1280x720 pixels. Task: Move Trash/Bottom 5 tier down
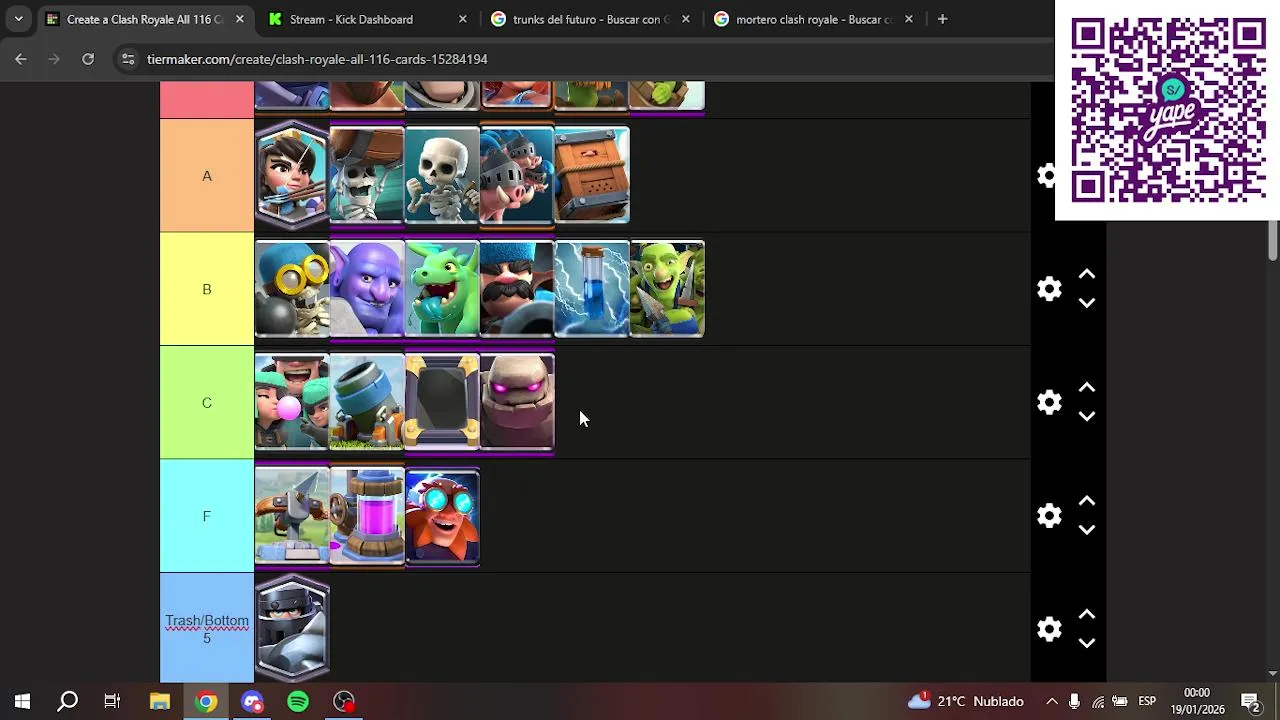pyautogui.click(x=1087, y=643)
